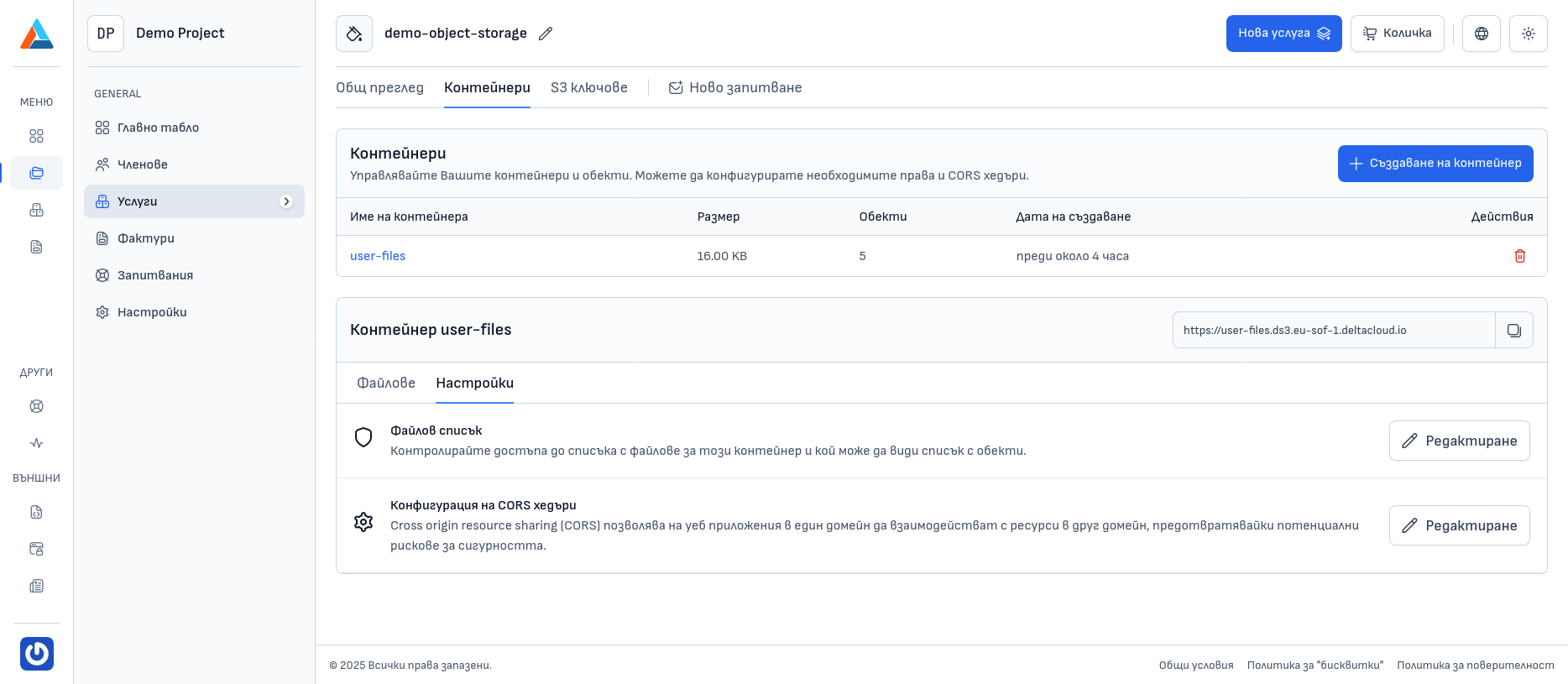Switch to the Файлове tab
The height and width of the screenshot is (684, 1568).
386,383
